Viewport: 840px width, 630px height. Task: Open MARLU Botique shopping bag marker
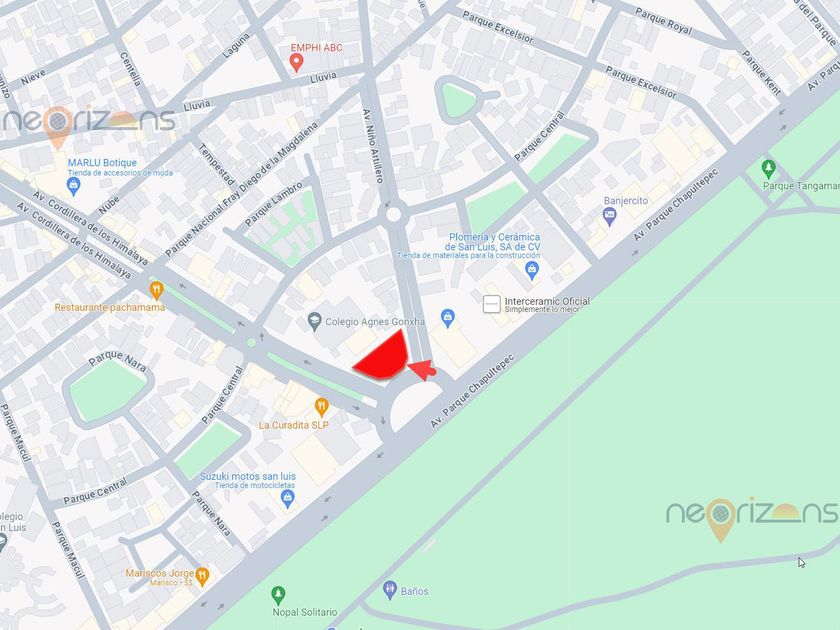click(x=74, y=186)
